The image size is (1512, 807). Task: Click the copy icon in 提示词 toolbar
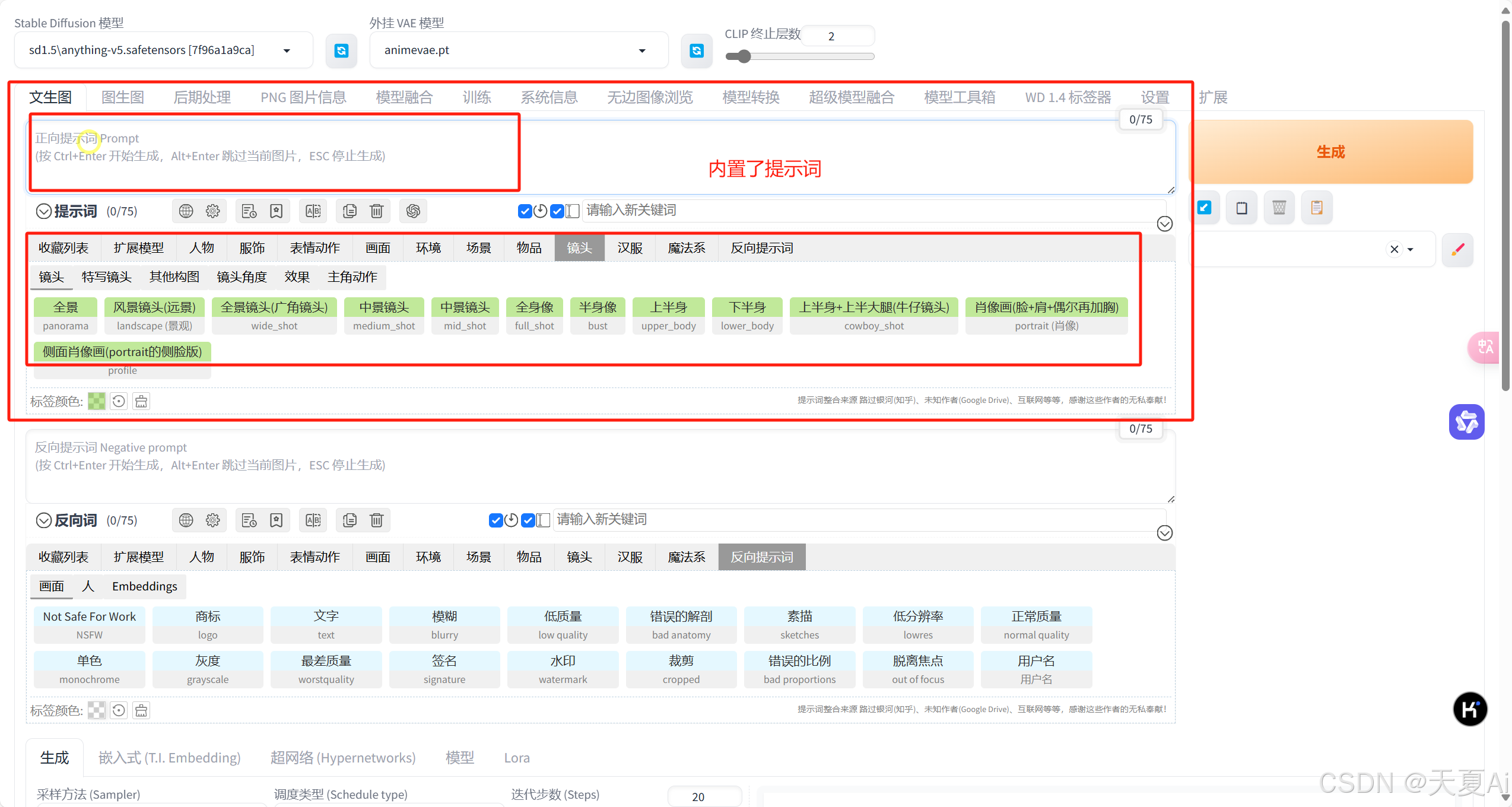350,211
